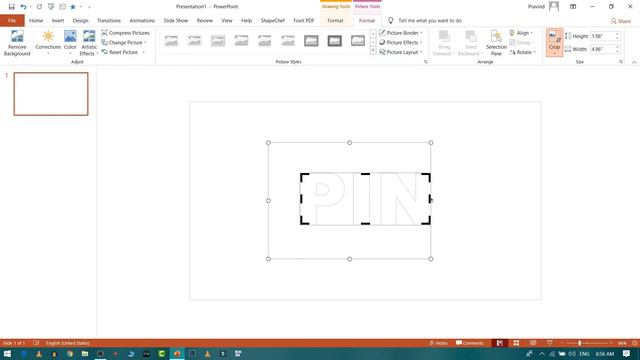Screen dimensions: 640x360
Task: Switch to Reading view icon
Action: (533, 343)
